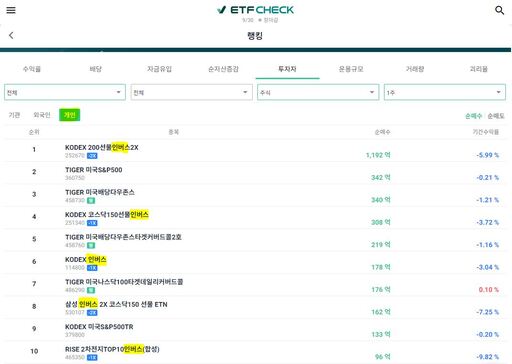Open TIGER 미국배당다우존스 entry
This screenshot has height=364, width=512.
click(x=100, y=192)
